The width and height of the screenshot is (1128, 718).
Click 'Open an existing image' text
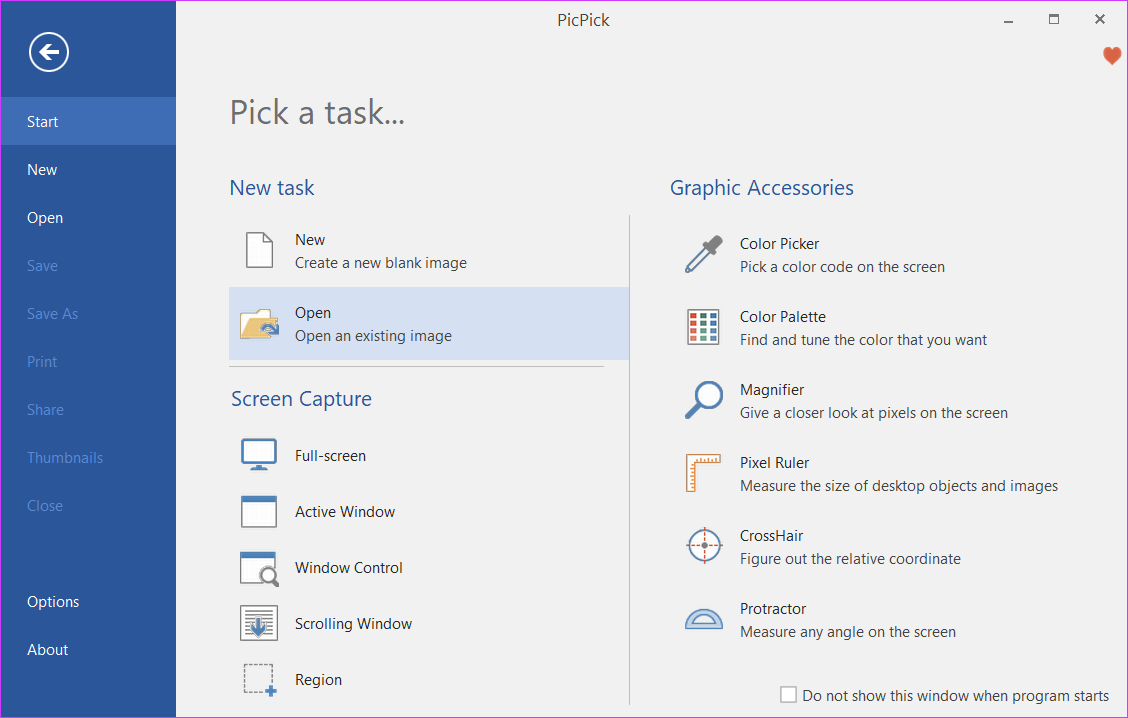click(373, 336)
